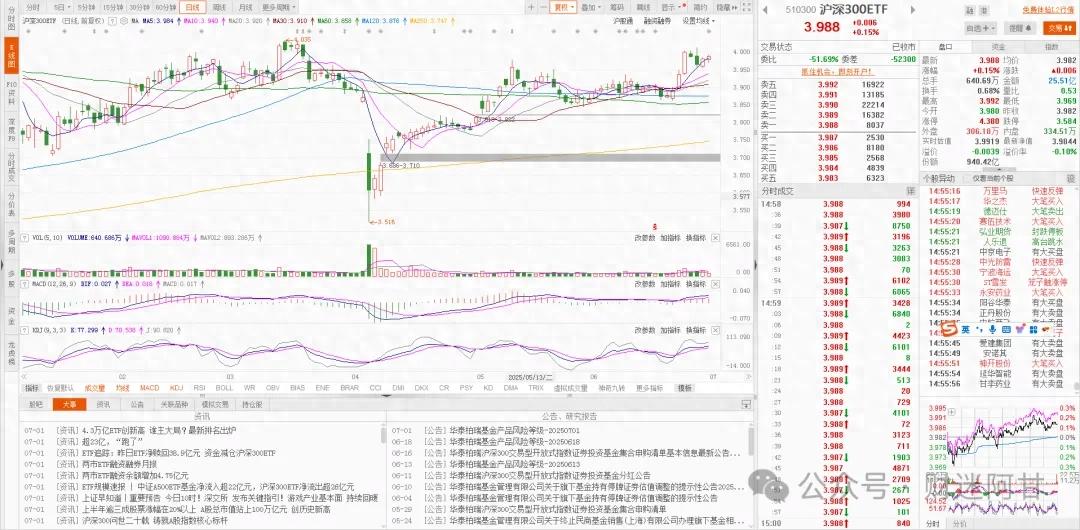The image size is (1080, 530).
Task: Click the news list vertical scrollbar
Action: [383, 434]
